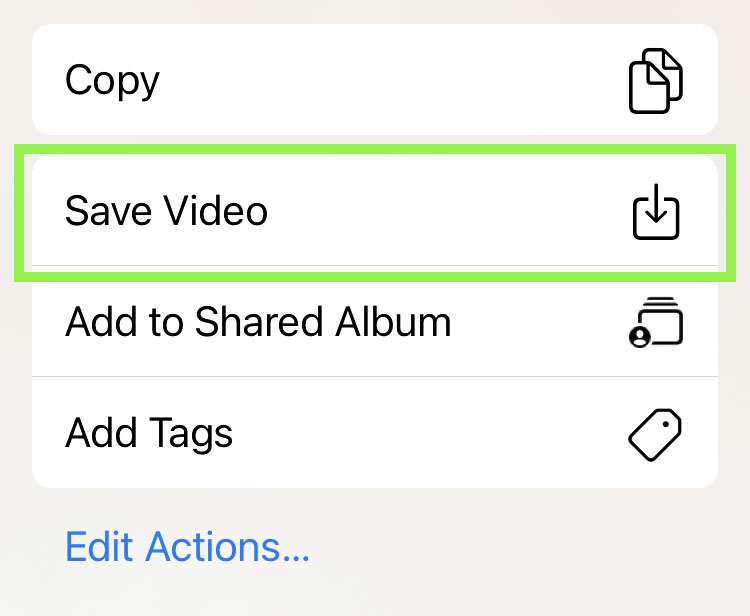
Task: Tap the white Copy card
Action: [375, 80]
